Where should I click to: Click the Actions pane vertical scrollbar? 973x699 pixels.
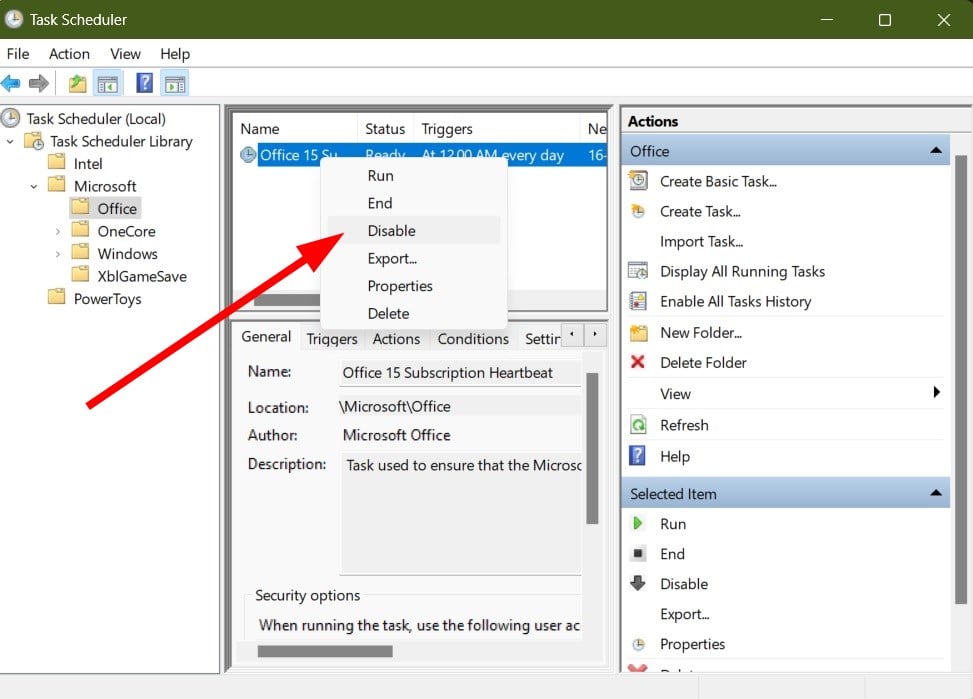click(x=961, y=379)
